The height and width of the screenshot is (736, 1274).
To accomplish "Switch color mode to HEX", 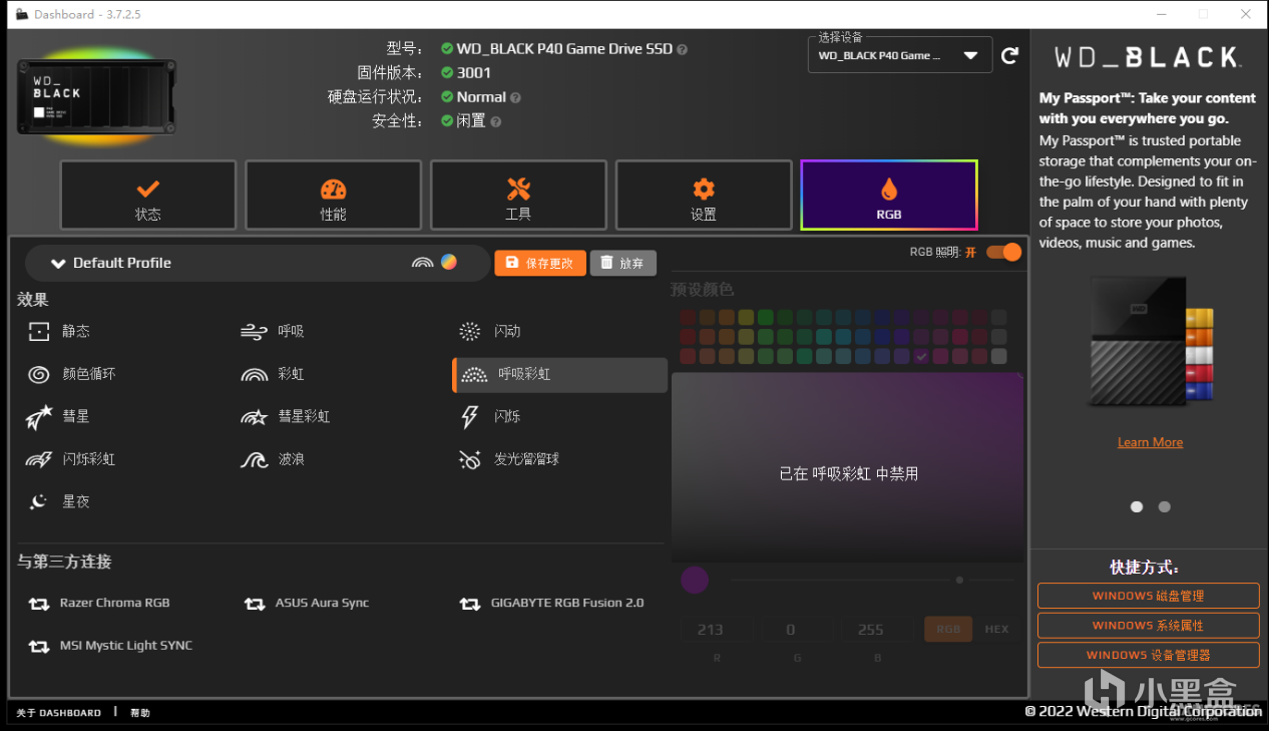I will [996, 631].
